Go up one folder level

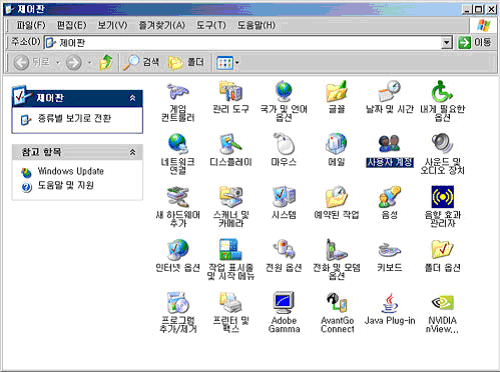[106, 62]
